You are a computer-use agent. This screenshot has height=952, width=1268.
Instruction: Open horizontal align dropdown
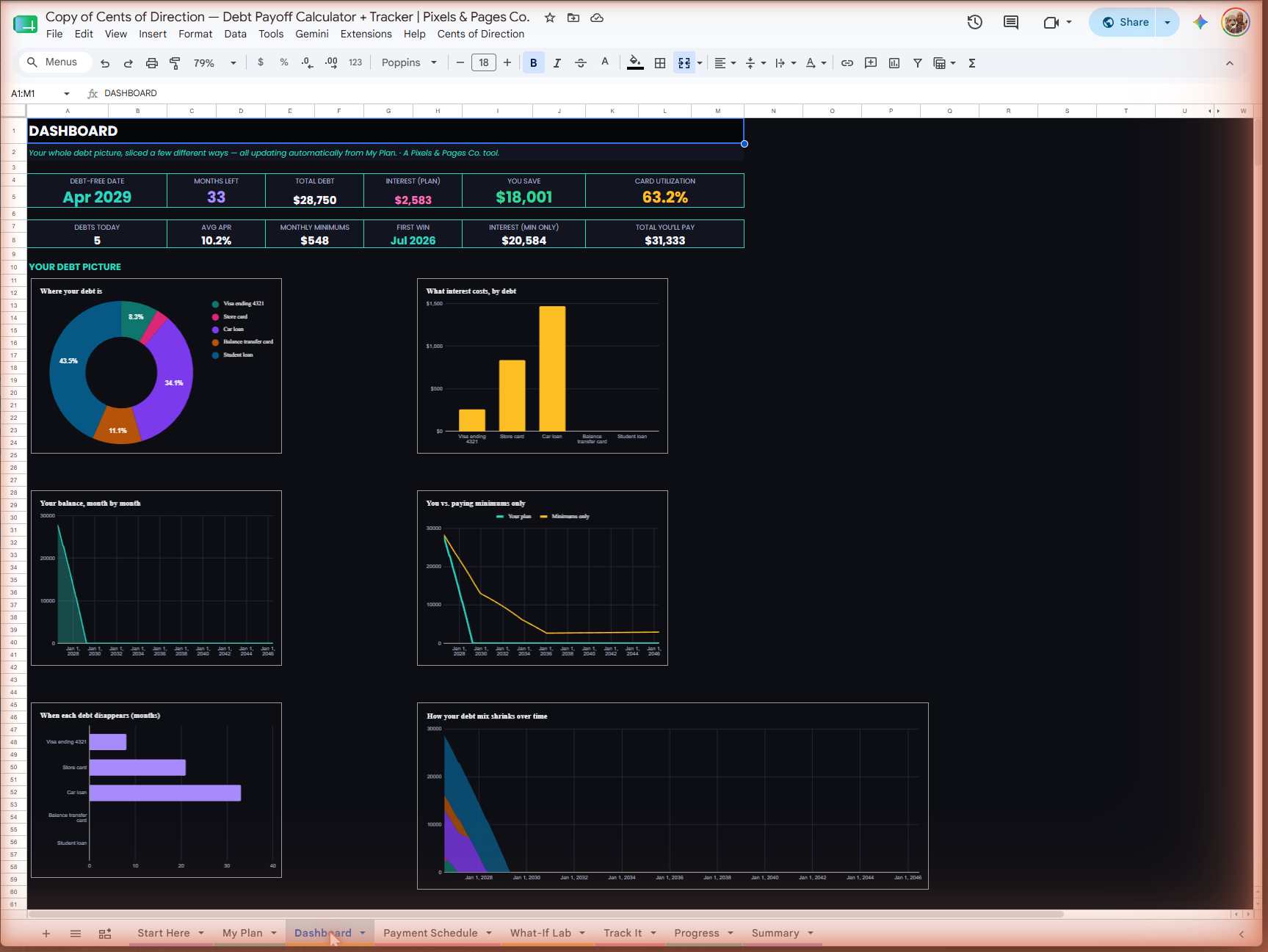pyautogui.click(x=725, y=63)
